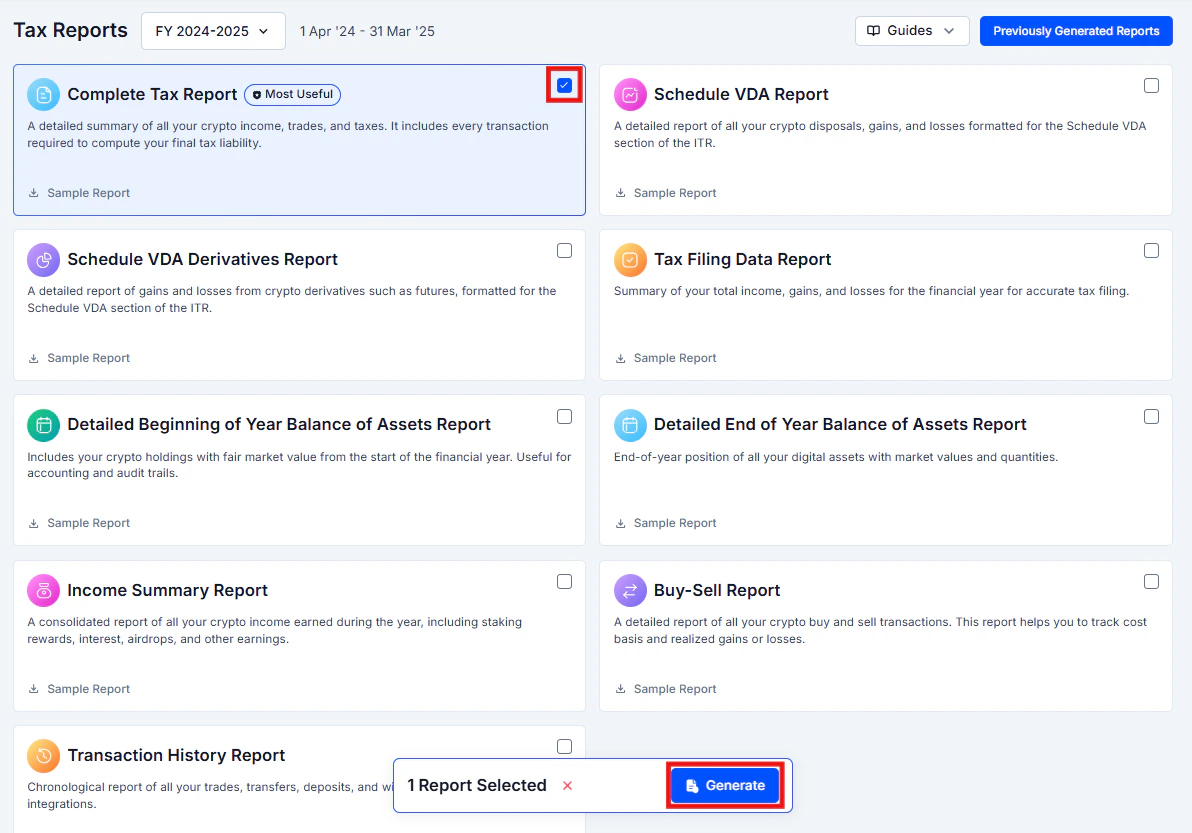Click the Schedule VDA Report pink icon
The image size is (1192, 833).
pos(630,94)
